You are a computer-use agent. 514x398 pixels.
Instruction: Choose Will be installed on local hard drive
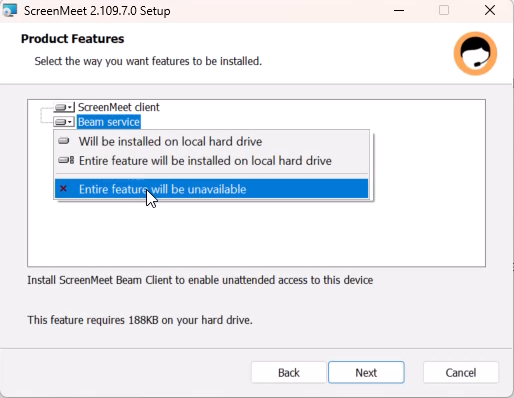point(212,141)
